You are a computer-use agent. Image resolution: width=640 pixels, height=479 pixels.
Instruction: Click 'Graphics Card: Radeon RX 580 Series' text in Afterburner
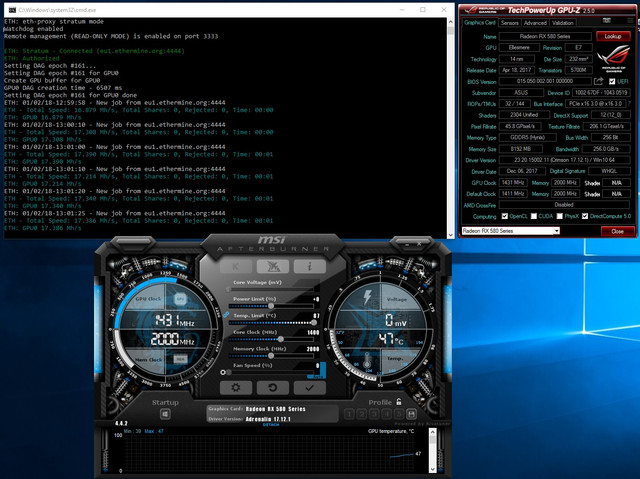click(257, 409)
